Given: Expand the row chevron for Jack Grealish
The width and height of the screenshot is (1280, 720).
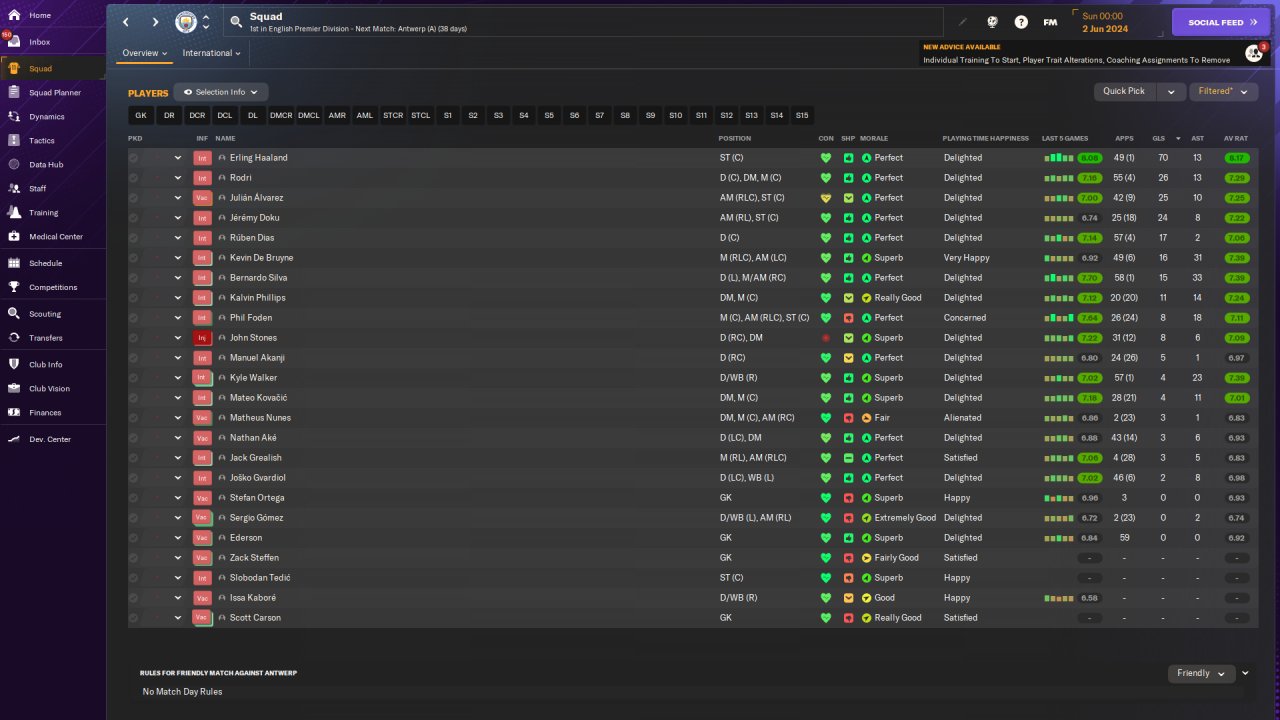Looking at the screenshot, I should click(178, 458).
